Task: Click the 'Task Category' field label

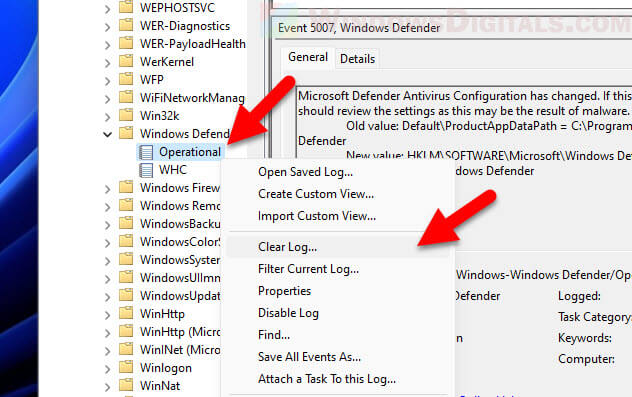Action: tap(595, 317)
